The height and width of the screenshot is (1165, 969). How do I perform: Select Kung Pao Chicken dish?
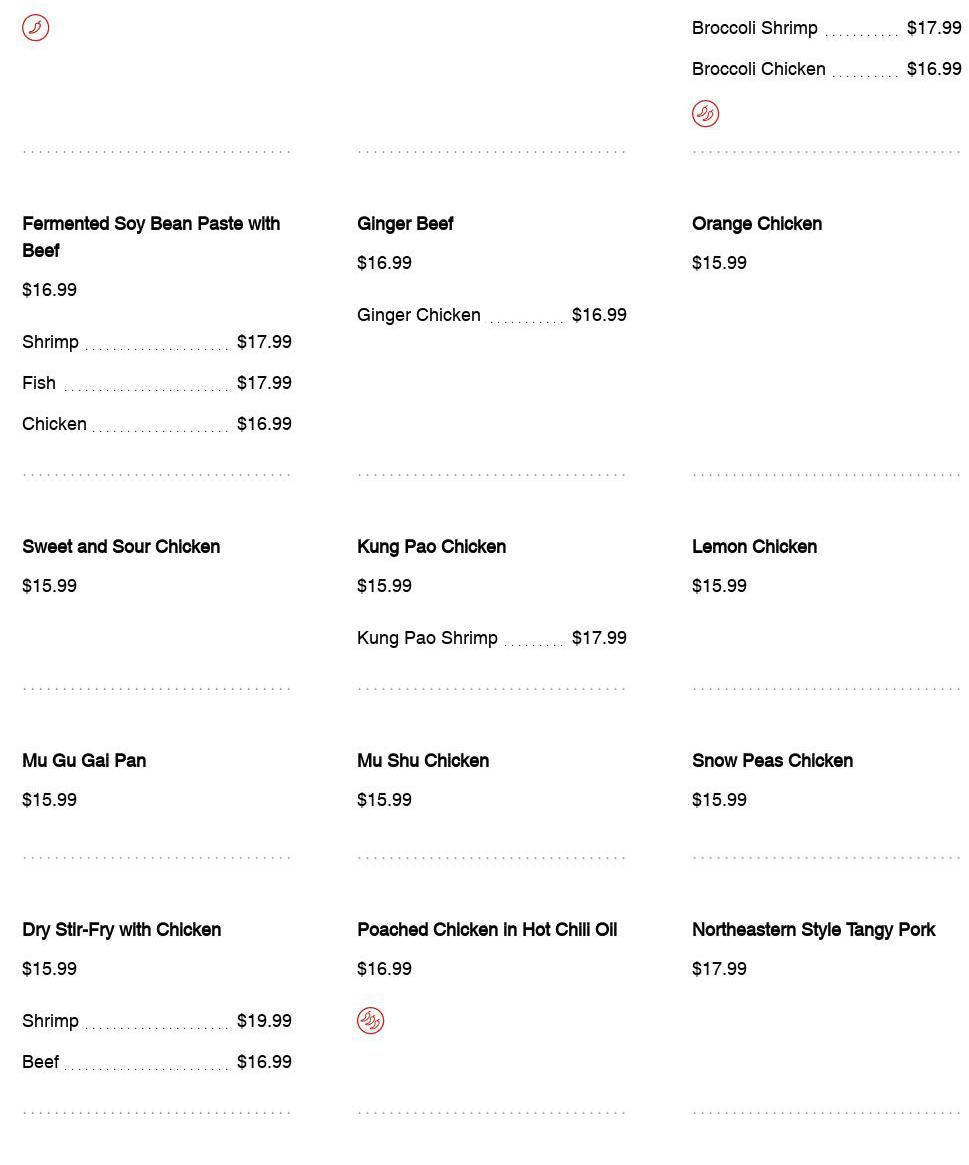point(431,547)
